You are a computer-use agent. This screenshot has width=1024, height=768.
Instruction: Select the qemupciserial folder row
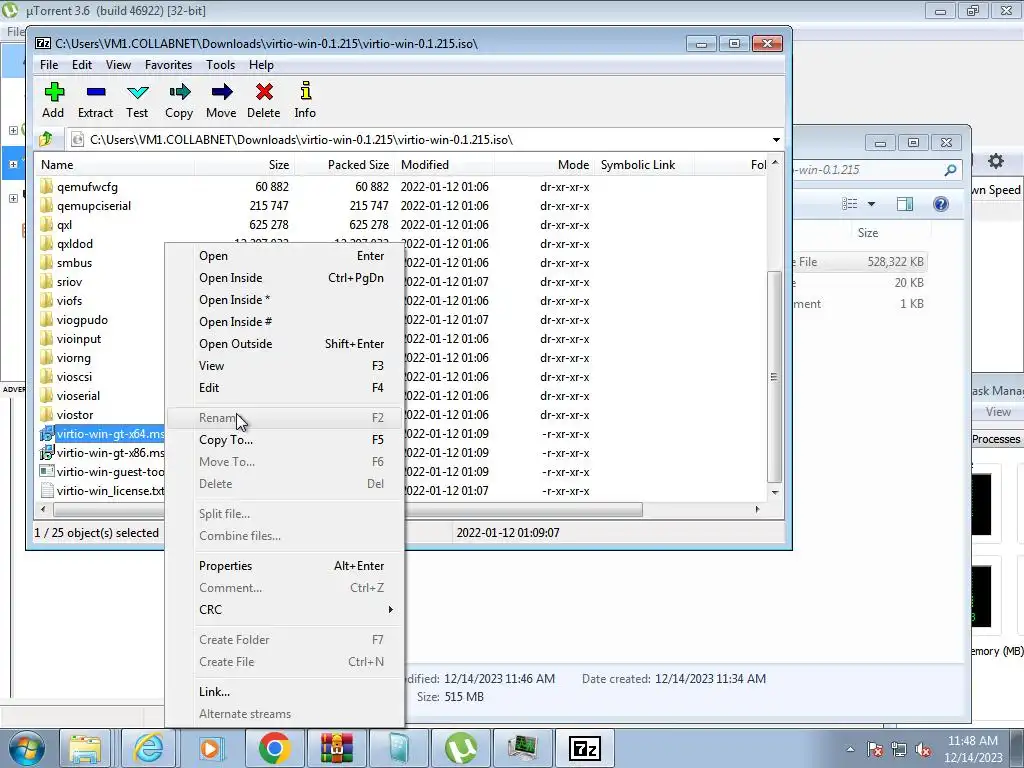402,206
